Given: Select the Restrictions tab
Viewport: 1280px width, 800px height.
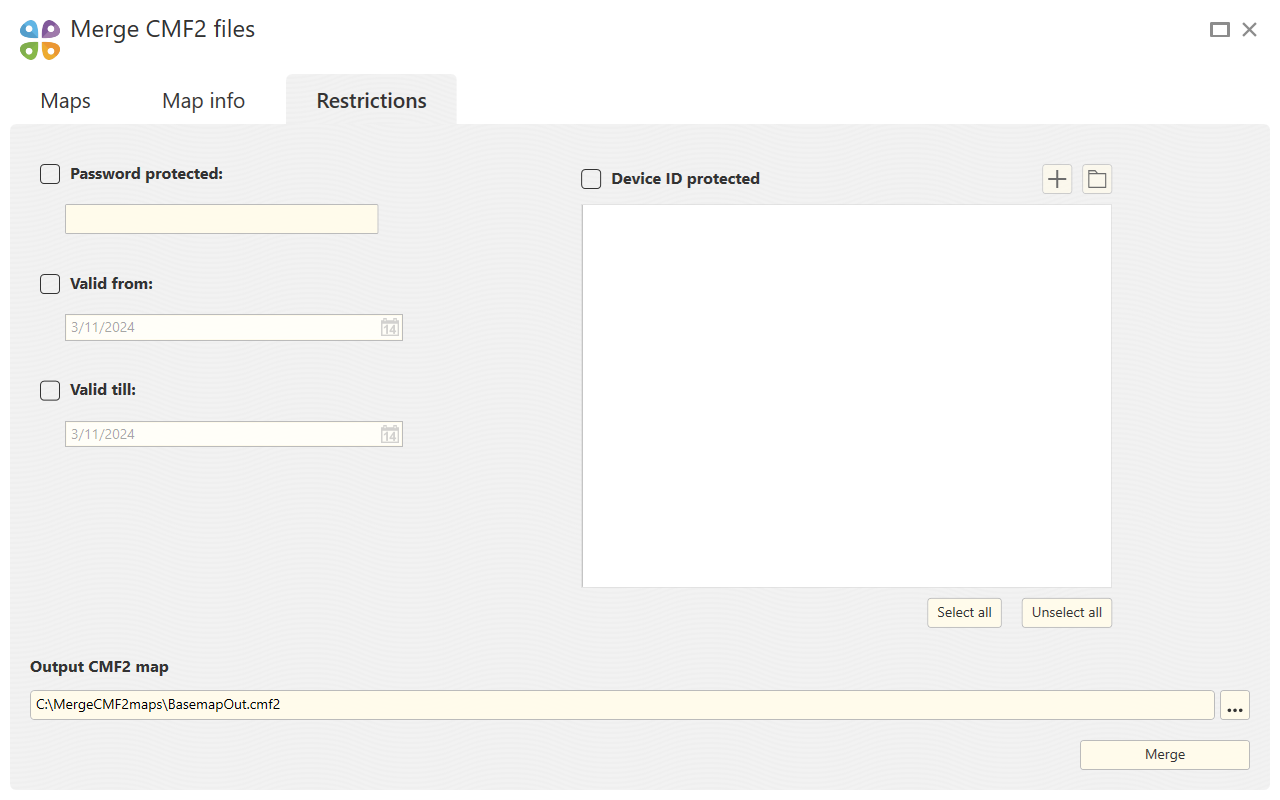Looking at the screenshot, I should [372, 101].
